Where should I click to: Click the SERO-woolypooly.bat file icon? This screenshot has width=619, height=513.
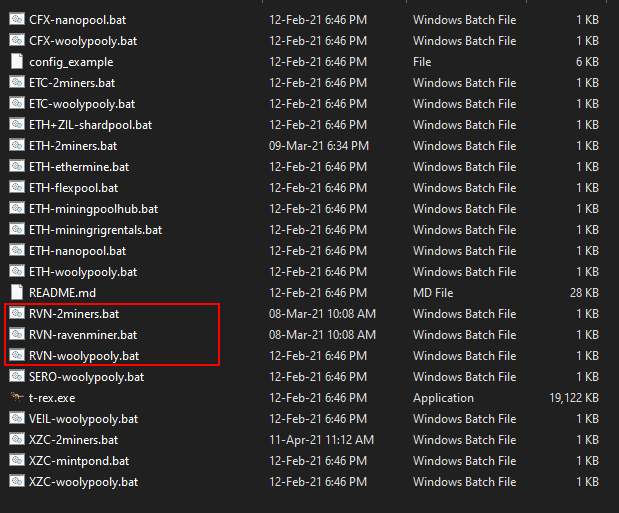click(17, 377)
